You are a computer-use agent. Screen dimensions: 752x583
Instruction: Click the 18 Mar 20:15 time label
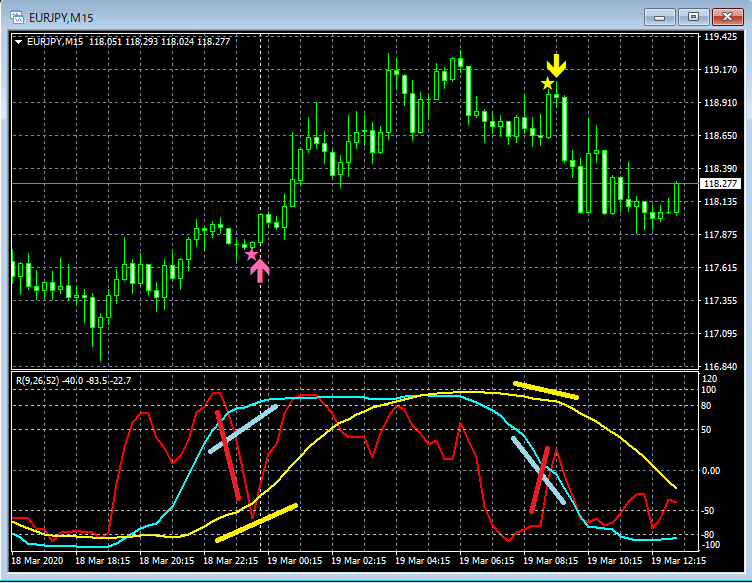click(x=166, y=560)
